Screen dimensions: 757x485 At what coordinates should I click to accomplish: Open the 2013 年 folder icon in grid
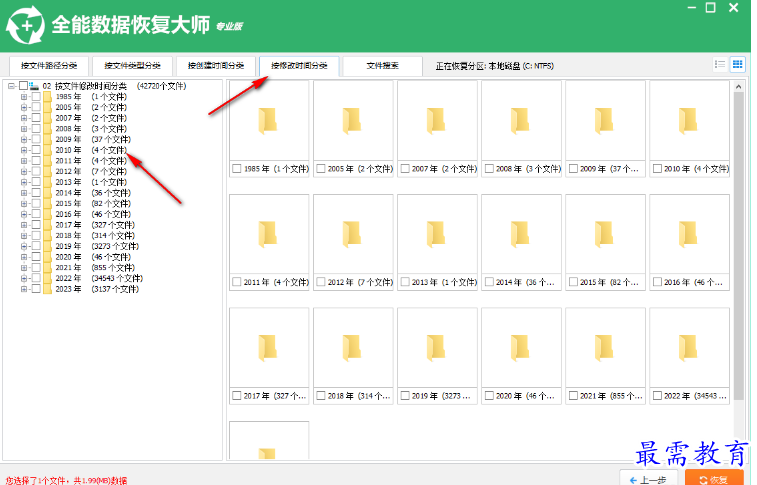436,234
